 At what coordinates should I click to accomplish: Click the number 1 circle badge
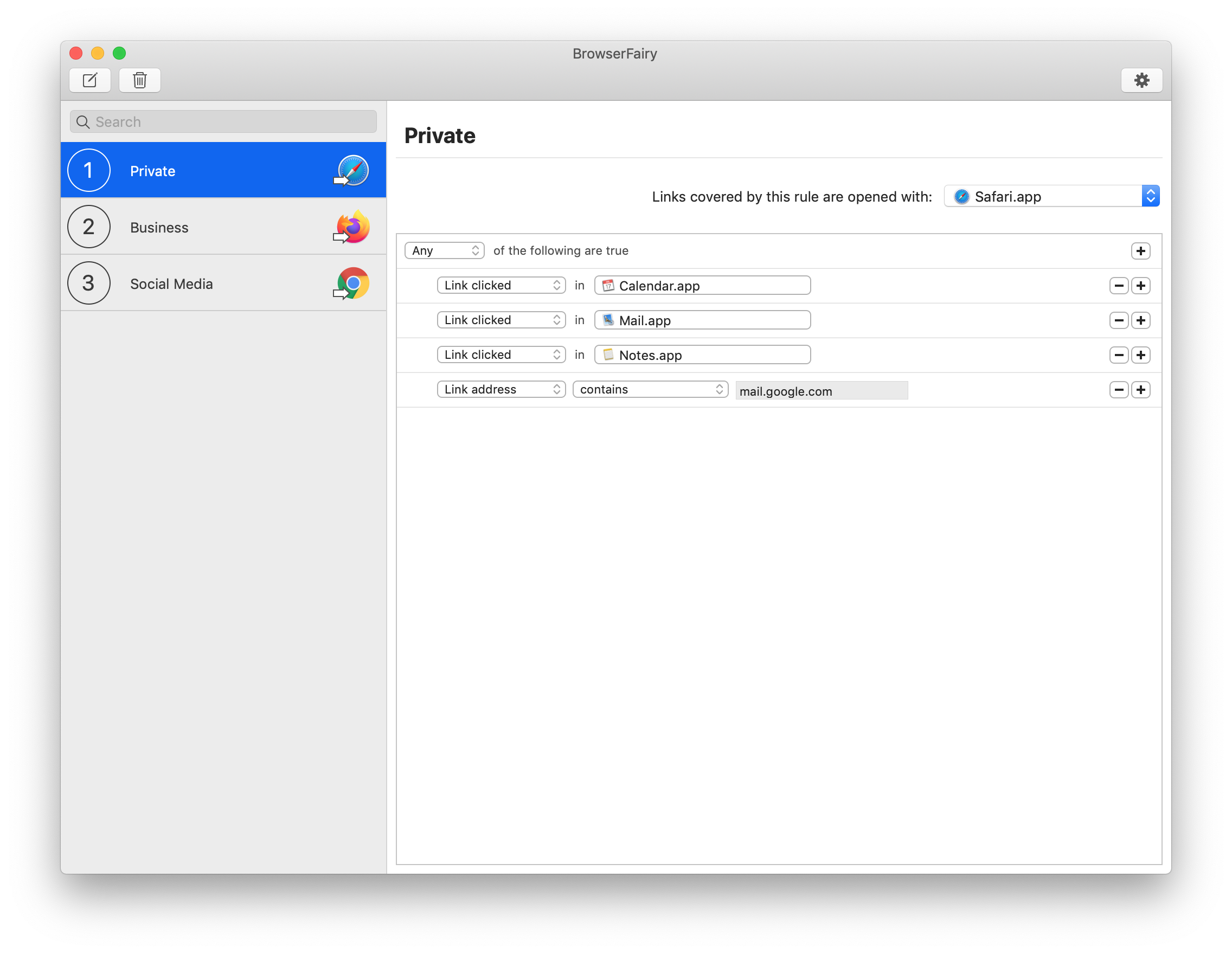coord(88,170)
